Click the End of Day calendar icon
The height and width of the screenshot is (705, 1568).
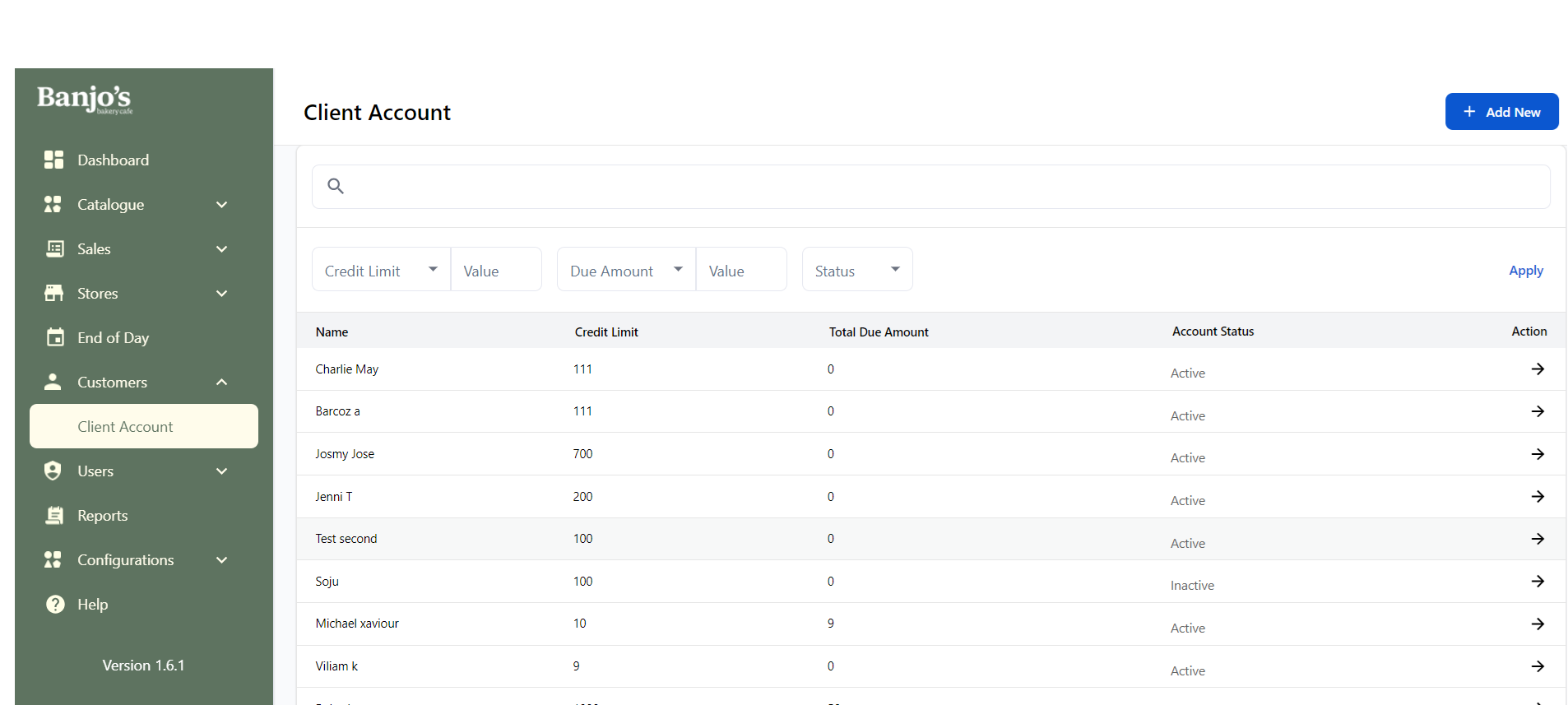coord(54,337)
